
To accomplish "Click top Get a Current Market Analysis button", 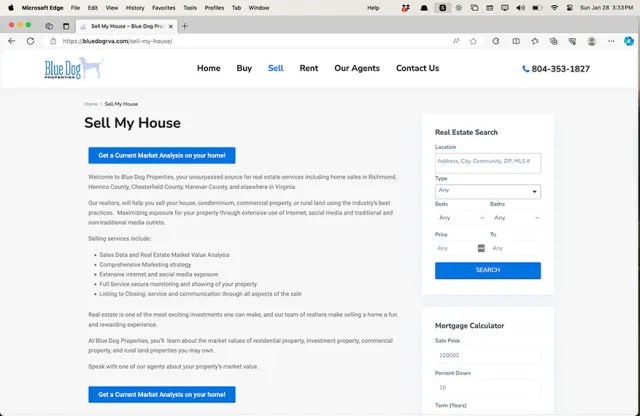I will click(162, 156).
